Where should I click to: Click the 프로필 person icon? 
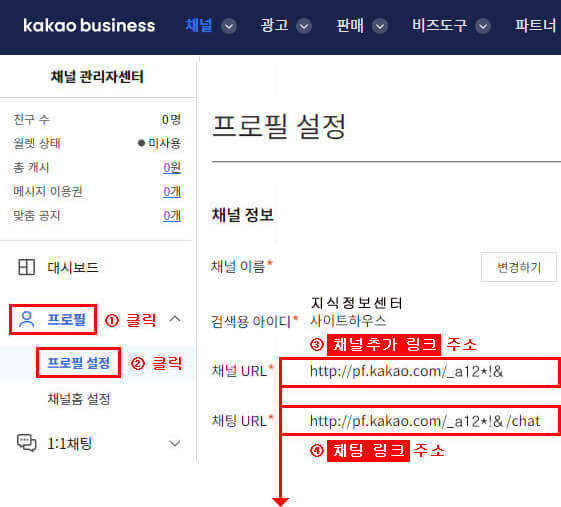pos(26,319)
